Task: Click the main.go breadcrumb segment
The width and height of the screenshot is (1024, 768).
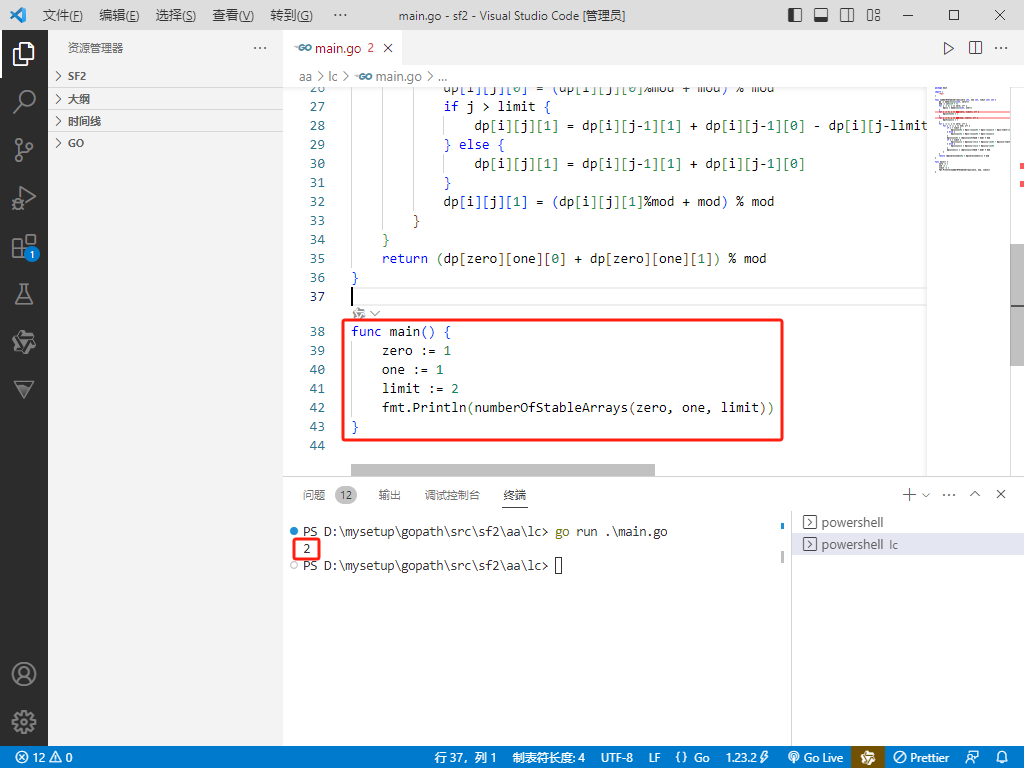Action: point(389,77)
